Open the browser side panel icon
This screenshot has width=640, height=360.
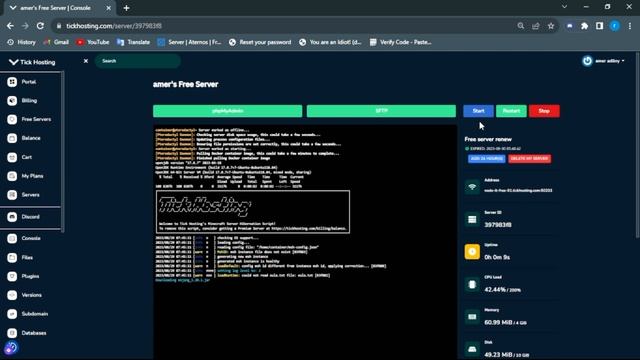coord(599,26)
